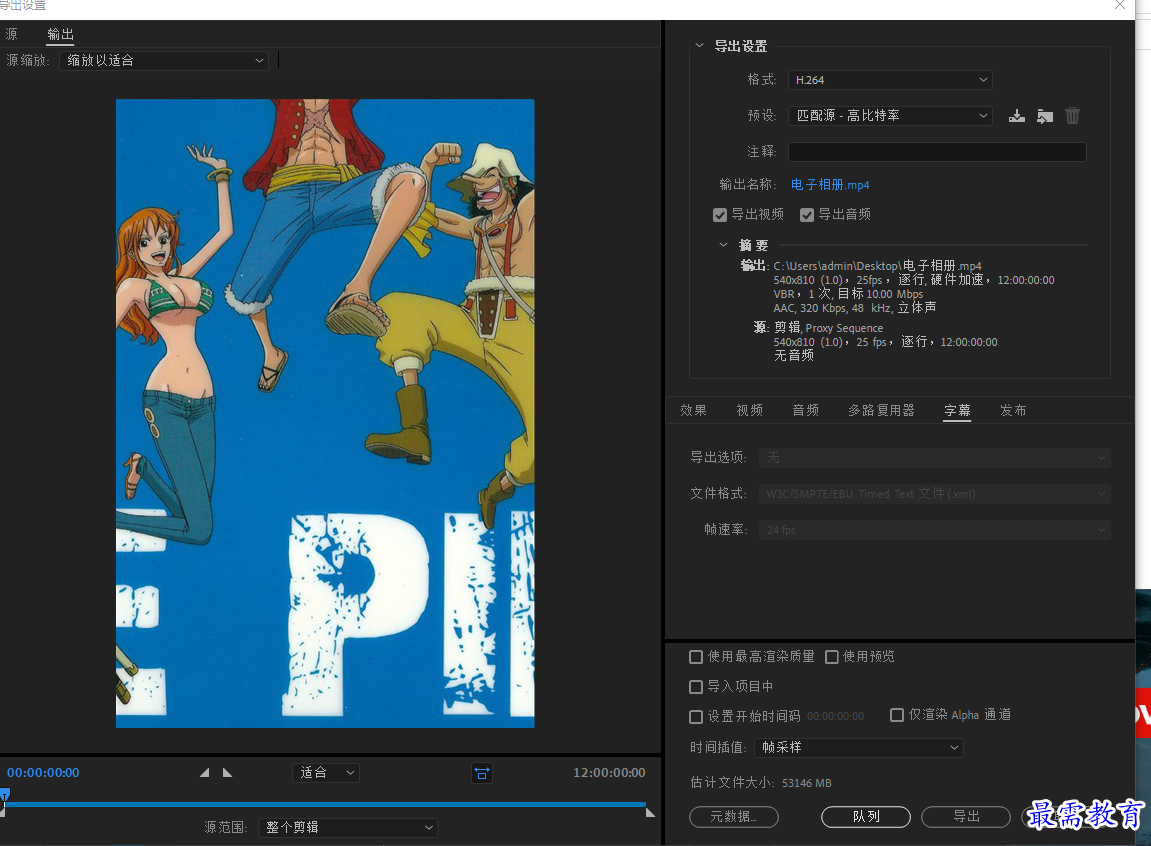Image resolution: width=1151 pixels, height=846 pixels.
Task: Switch to the 效果 tab
Action: 693,410
